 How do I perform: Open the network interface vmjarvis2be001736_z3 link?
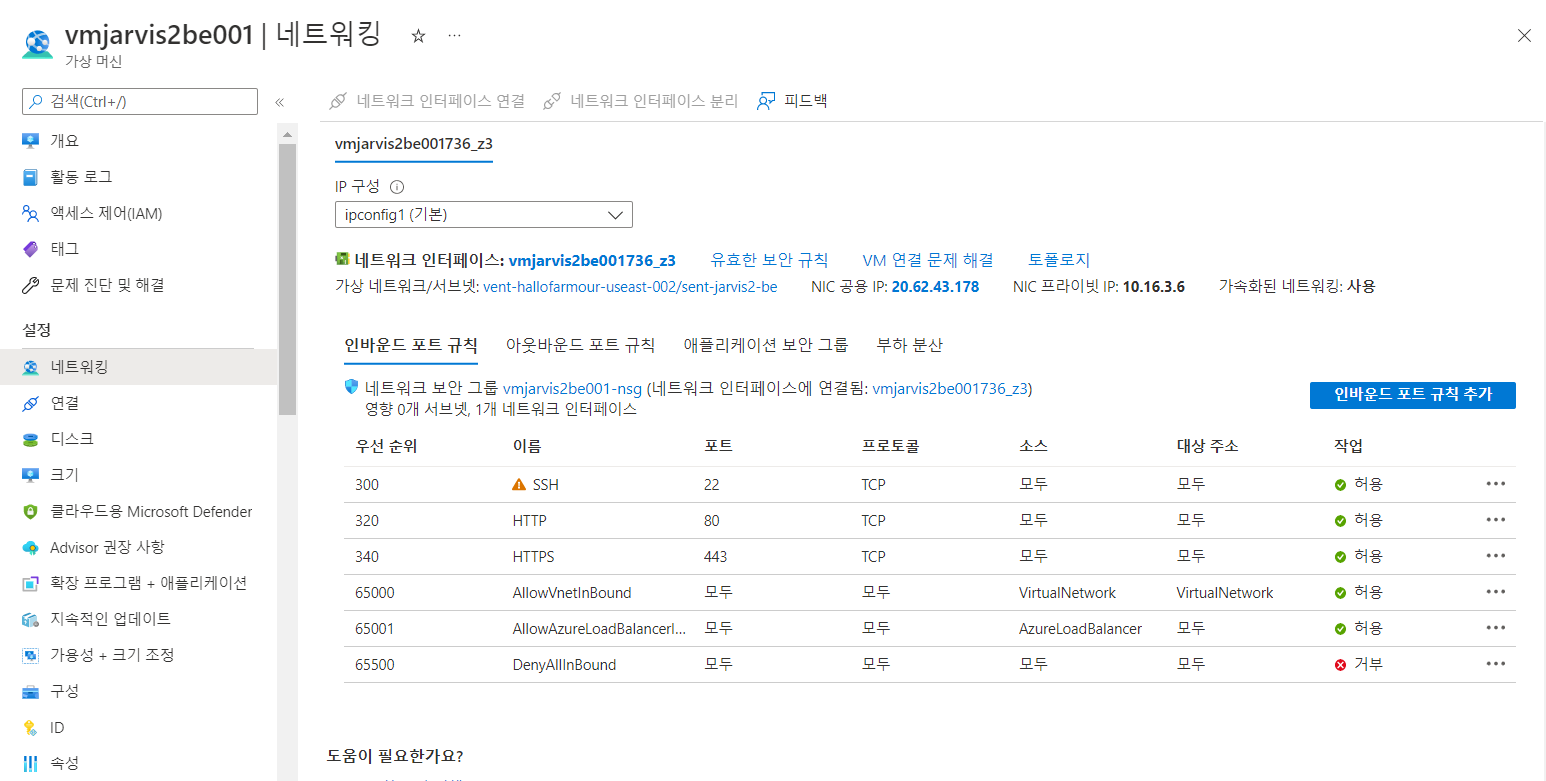pyautogui.click(x=592, y=261)
